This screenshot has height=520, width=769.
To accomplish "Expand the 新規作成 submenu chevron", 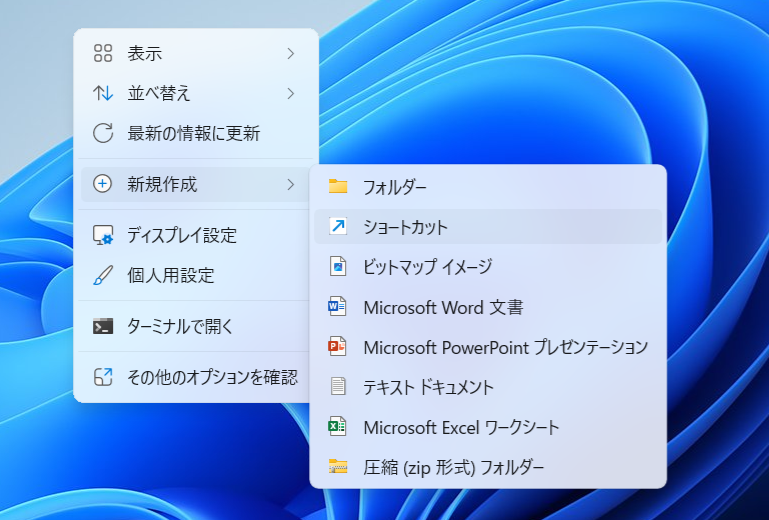I will pyautogui.click(x=291, y=184).
